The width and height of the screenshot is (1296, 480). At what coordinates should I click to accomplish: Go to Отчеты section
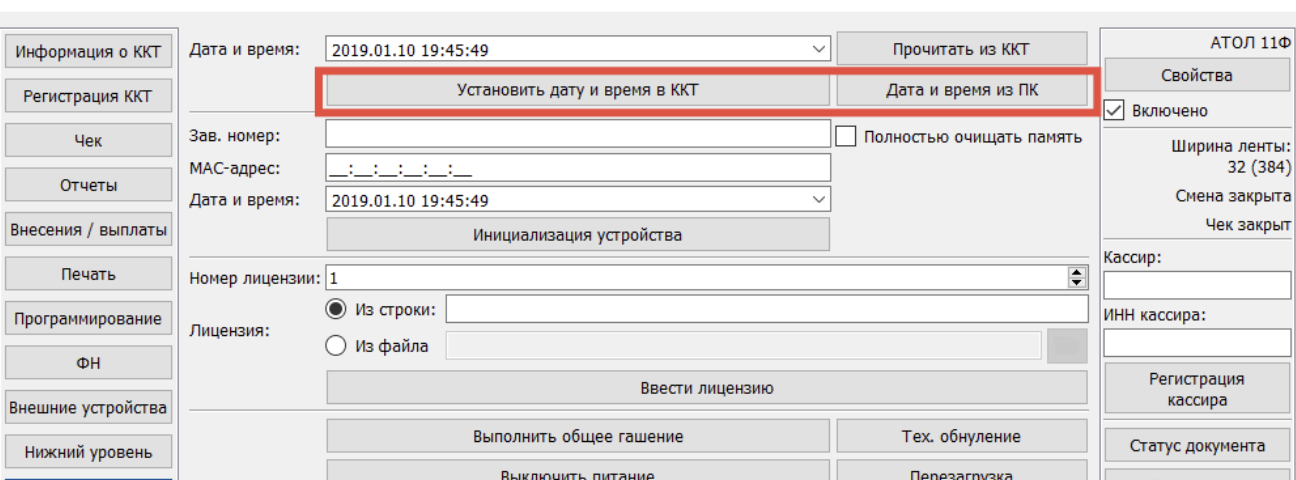coord(88,186)
